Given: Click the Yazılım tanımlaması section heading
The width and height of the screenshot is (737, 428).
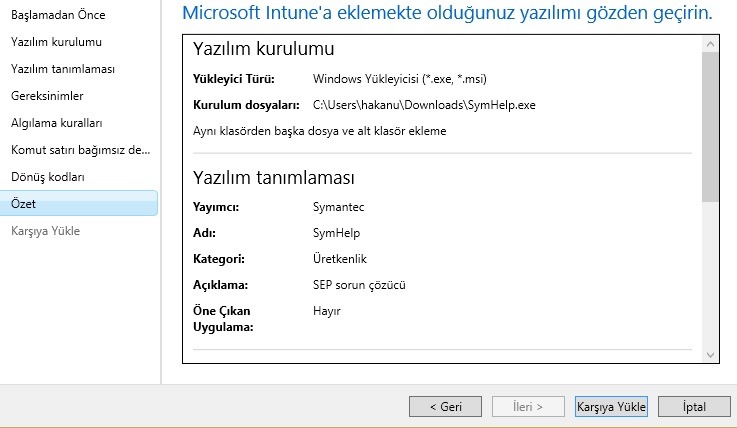Looking at the screenshot, I should click(274, 178).
